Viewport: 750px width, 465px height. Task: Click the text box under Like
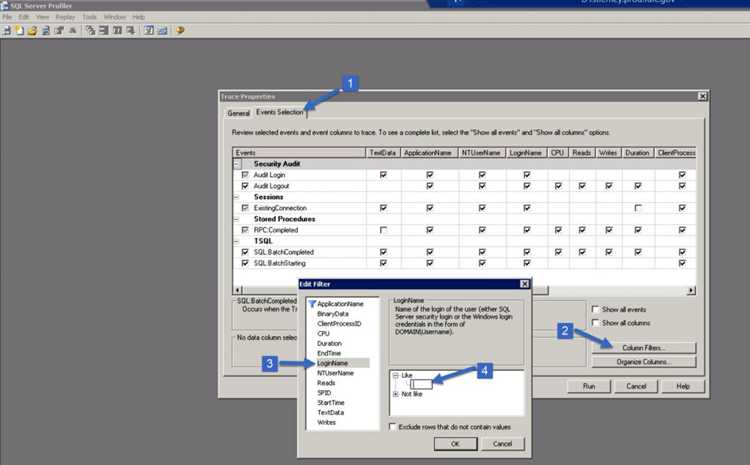[x=420, y=384]
